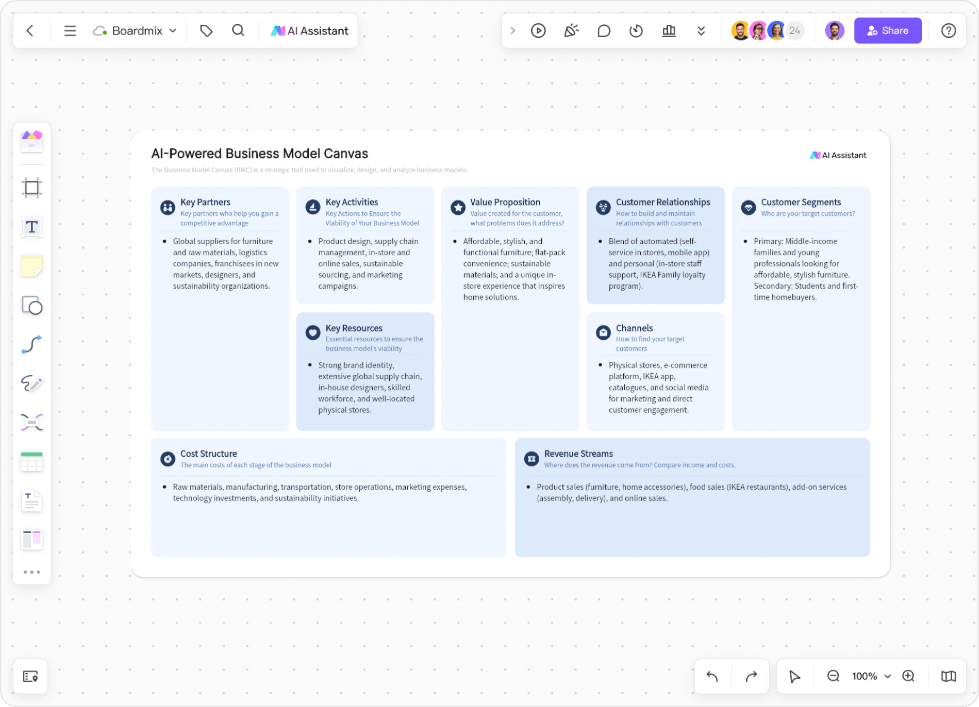979x707 pixels.
Task: Open the pages panel icon at bottom left
Action: (x=31, y=676)
